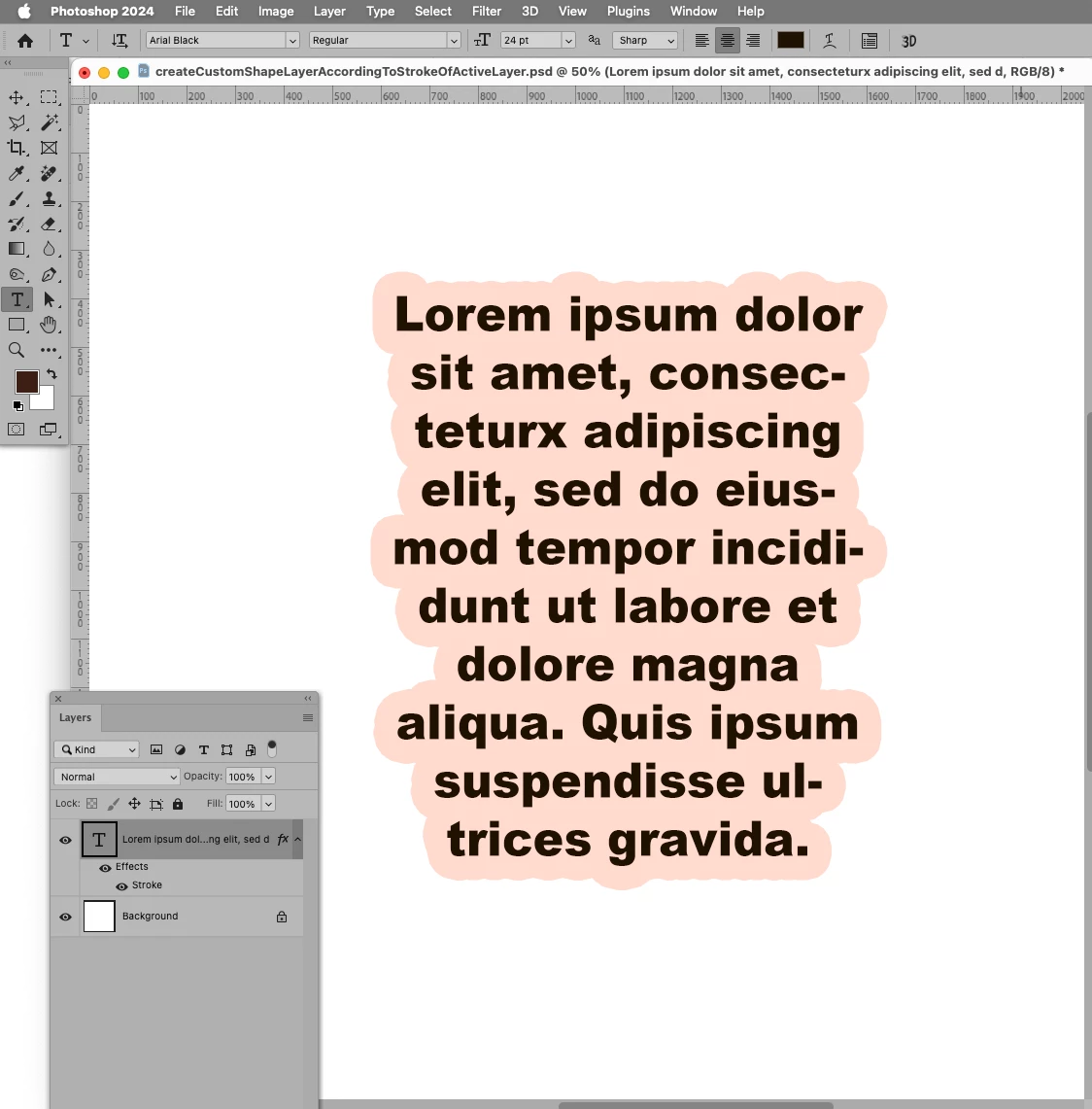Open the Kind layer filter dropdown

[97, 749]
